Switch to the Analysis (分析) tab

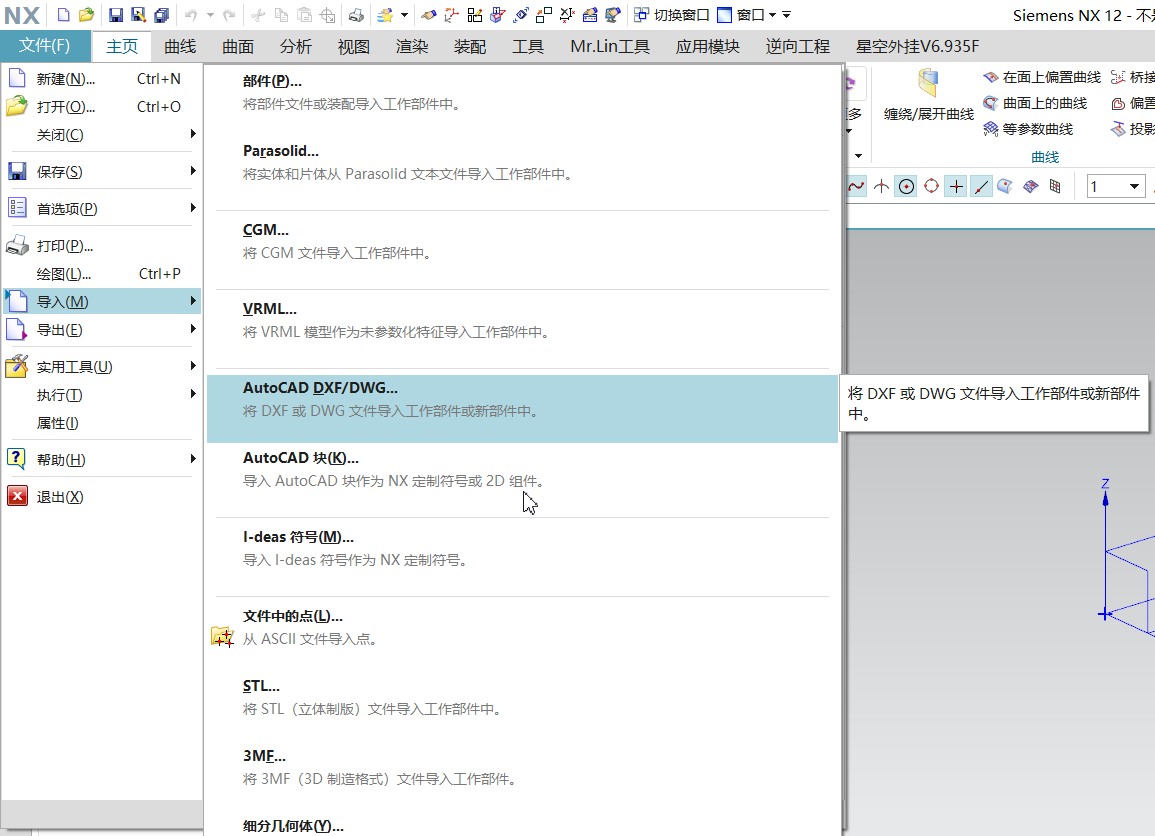[295, 46]
